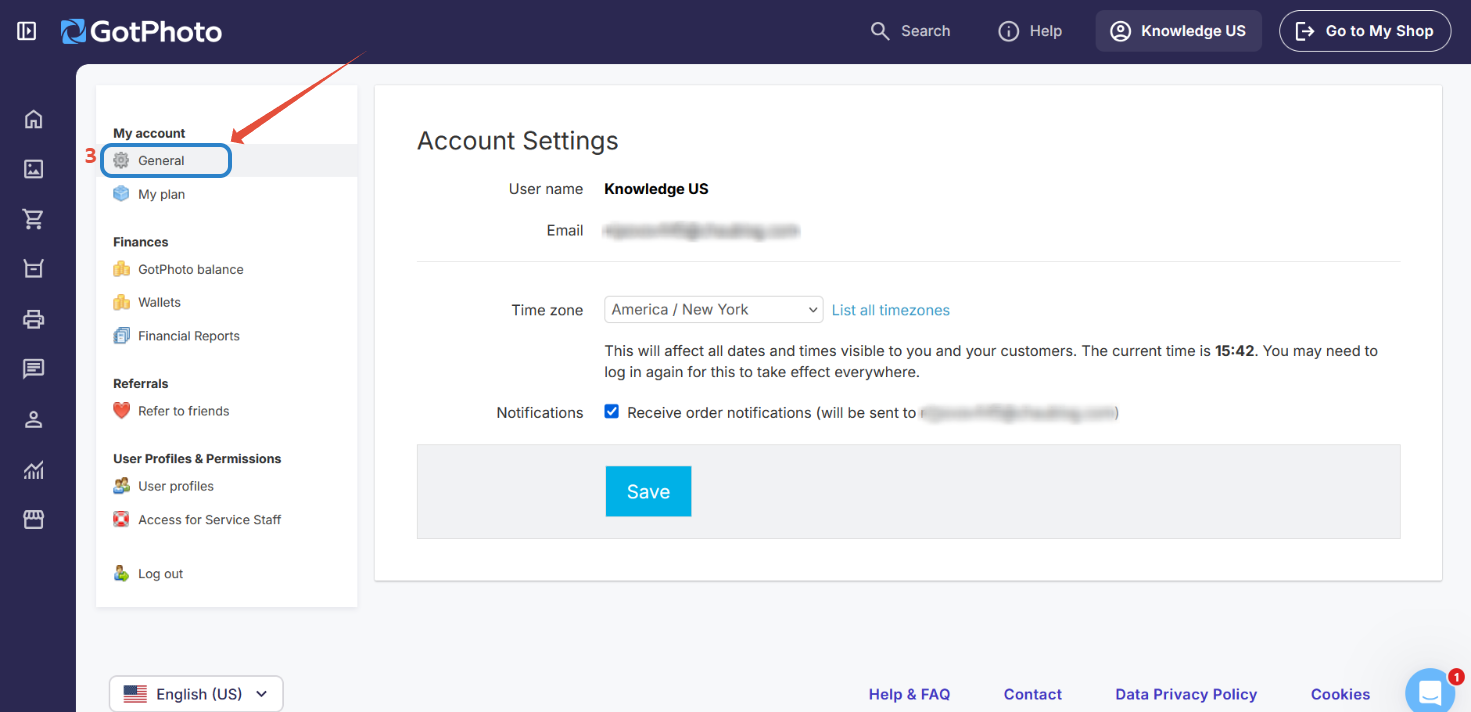Click Log out in the settings menu
The height and width of the screenshot is (712, 1471).
point(148,574)
